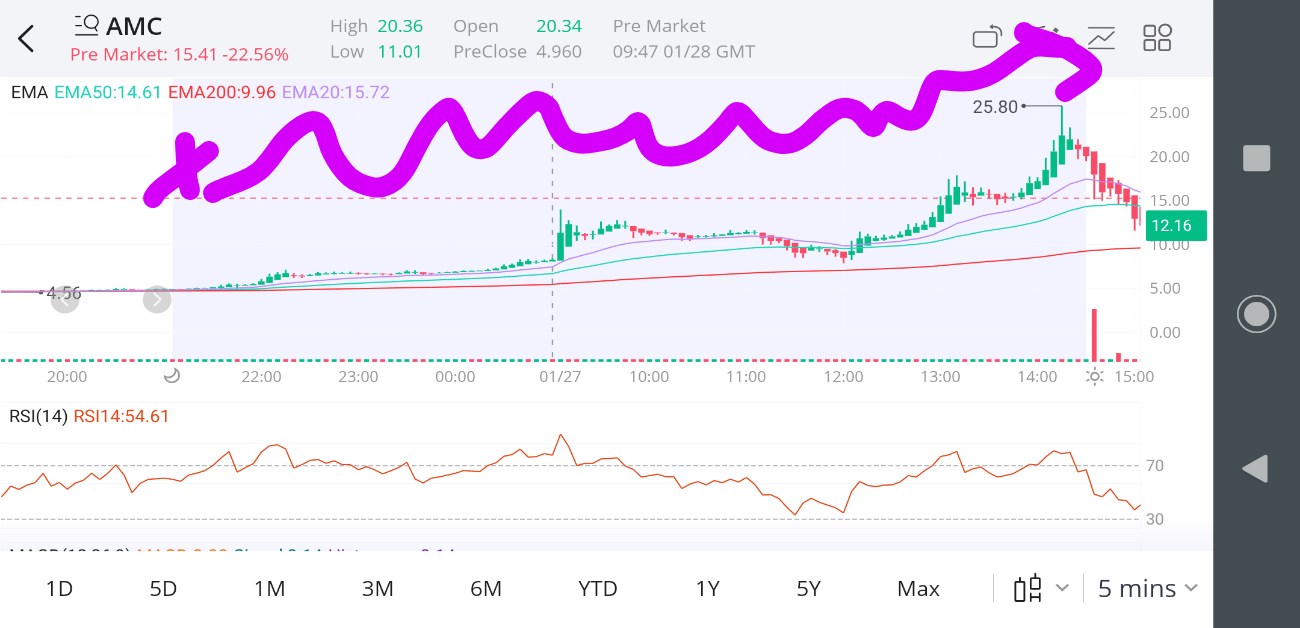Tap the RSI(14) indicator label
Image resolution: width=1300 pixels, height=628 pixels.
click(38, 416)
